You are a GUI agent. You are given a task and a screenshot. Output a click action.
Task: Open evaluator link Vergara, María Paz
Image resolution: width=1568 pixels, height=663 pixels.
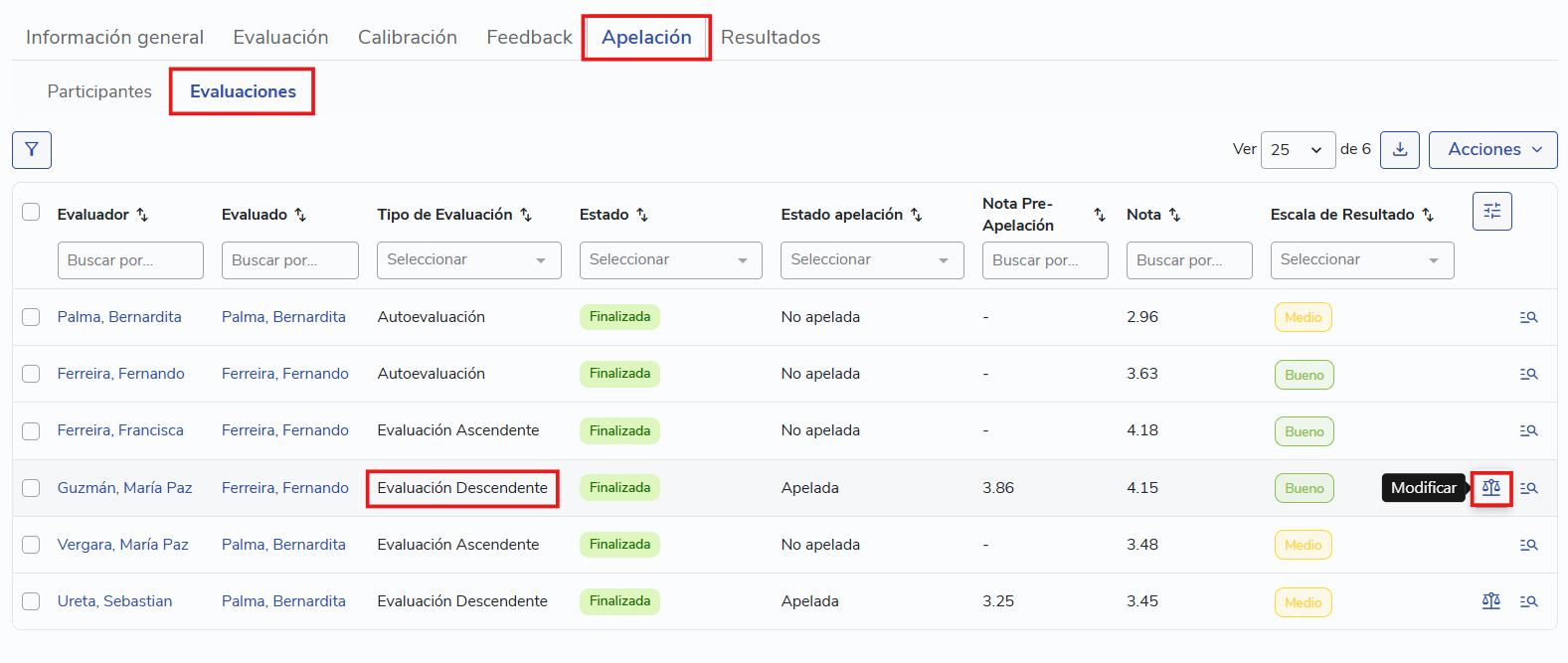click(x=122, y=545)
